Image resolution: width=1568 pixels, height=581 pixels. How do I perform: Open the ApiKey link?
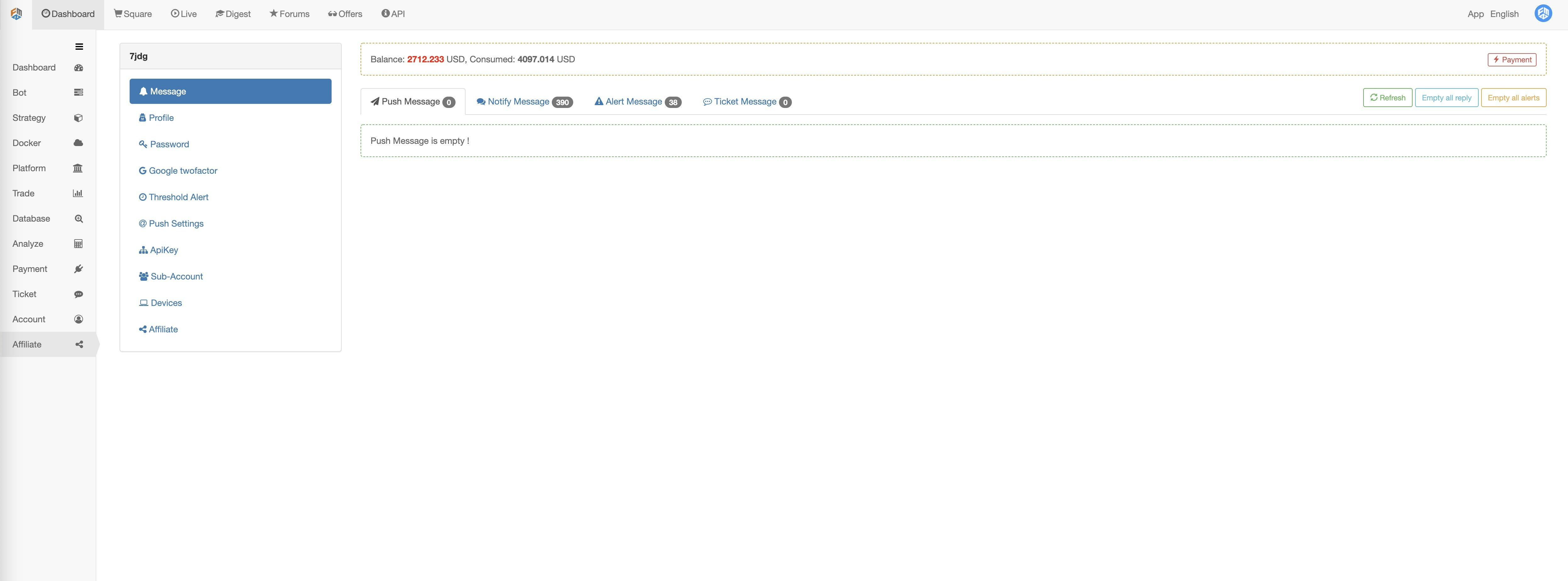(230, 250)
